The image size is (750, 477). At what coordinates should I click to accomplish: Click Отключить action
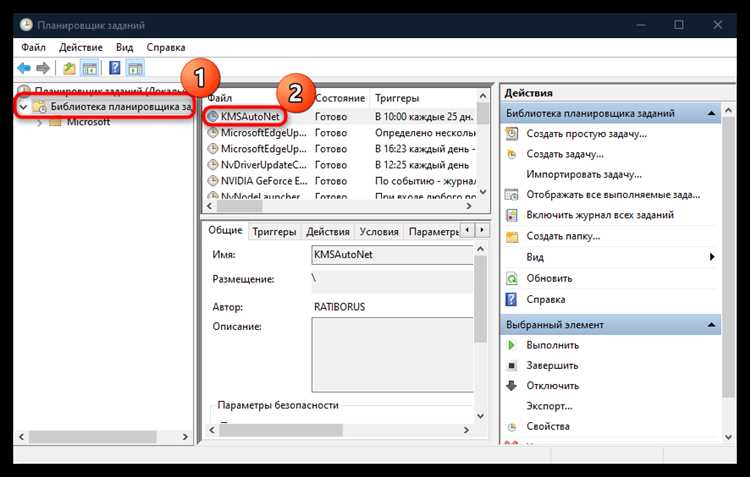pyautogui.click(x=552, y=386)
